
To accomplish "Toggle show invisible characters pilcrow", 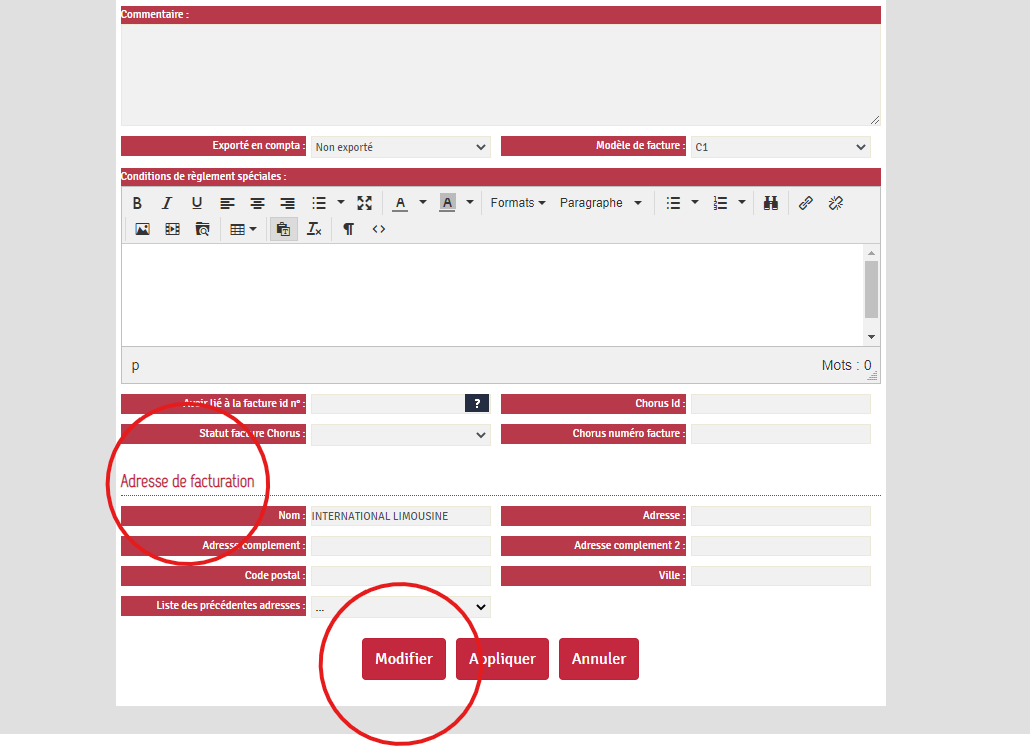I will pyautogui.click(x=348, y=229).
